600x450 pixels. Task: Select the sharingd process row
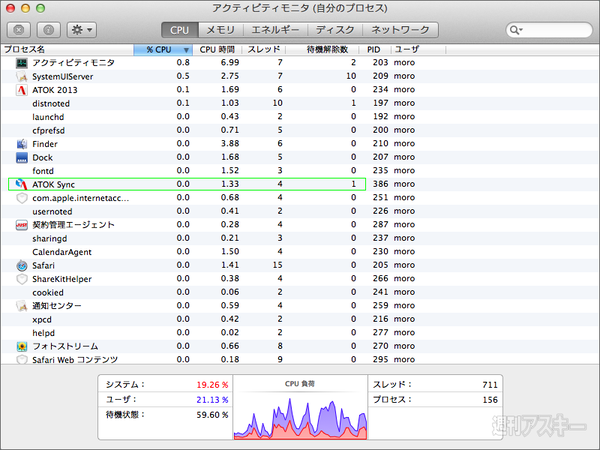pyautogui.click(x=300, y=238)
